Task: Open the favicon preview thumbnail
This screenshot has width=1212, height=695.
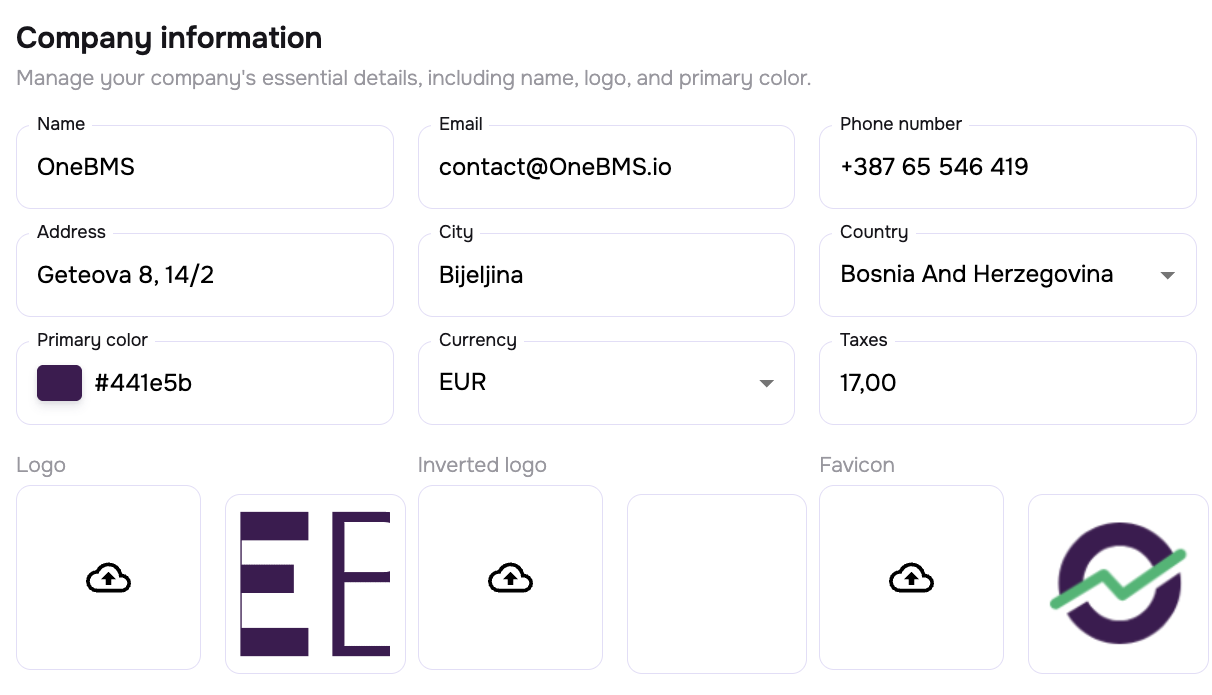Action: pos(1118,583)
